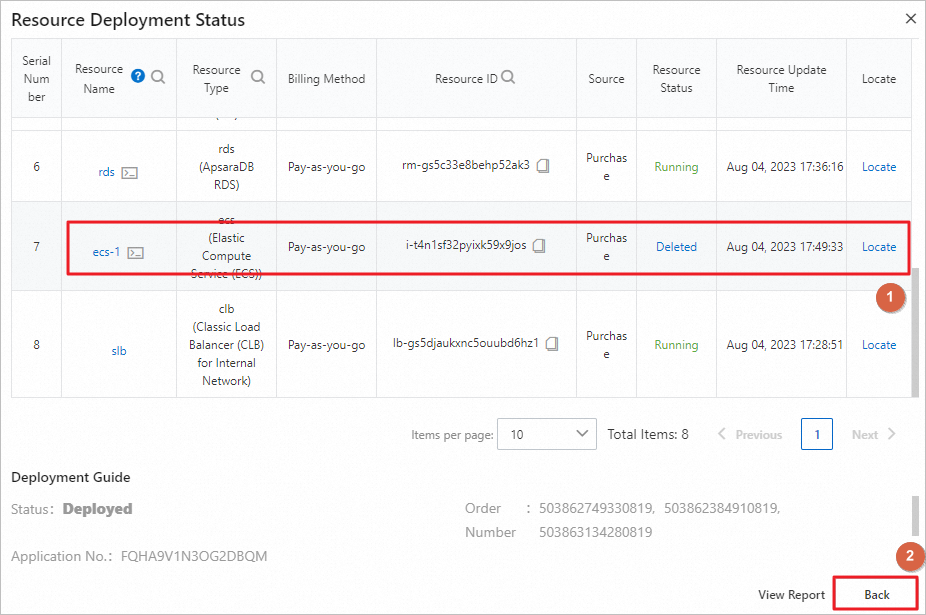
Task: Click Locate for the rds row
Action: pos(879,167)
